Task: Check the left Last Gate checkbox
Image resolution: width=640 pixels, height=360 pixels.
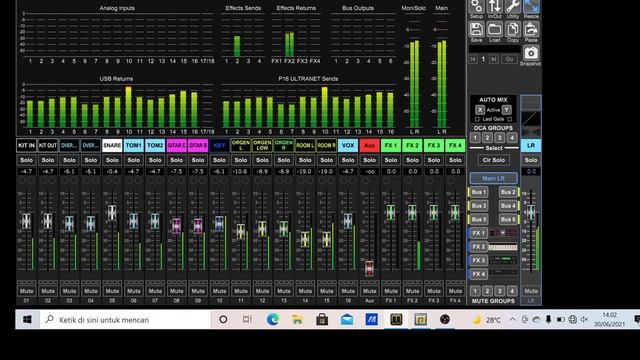Action: pos(477,119)
